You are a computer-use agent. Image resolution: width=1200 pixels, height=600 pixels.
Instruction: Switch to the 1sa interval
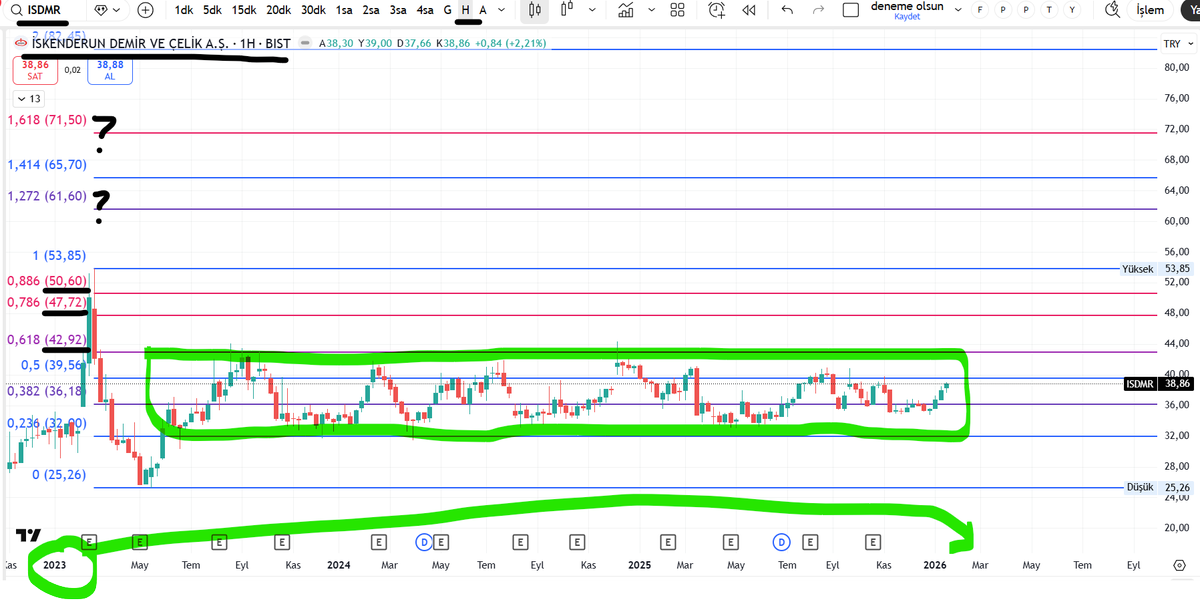(x=344, y=10)
